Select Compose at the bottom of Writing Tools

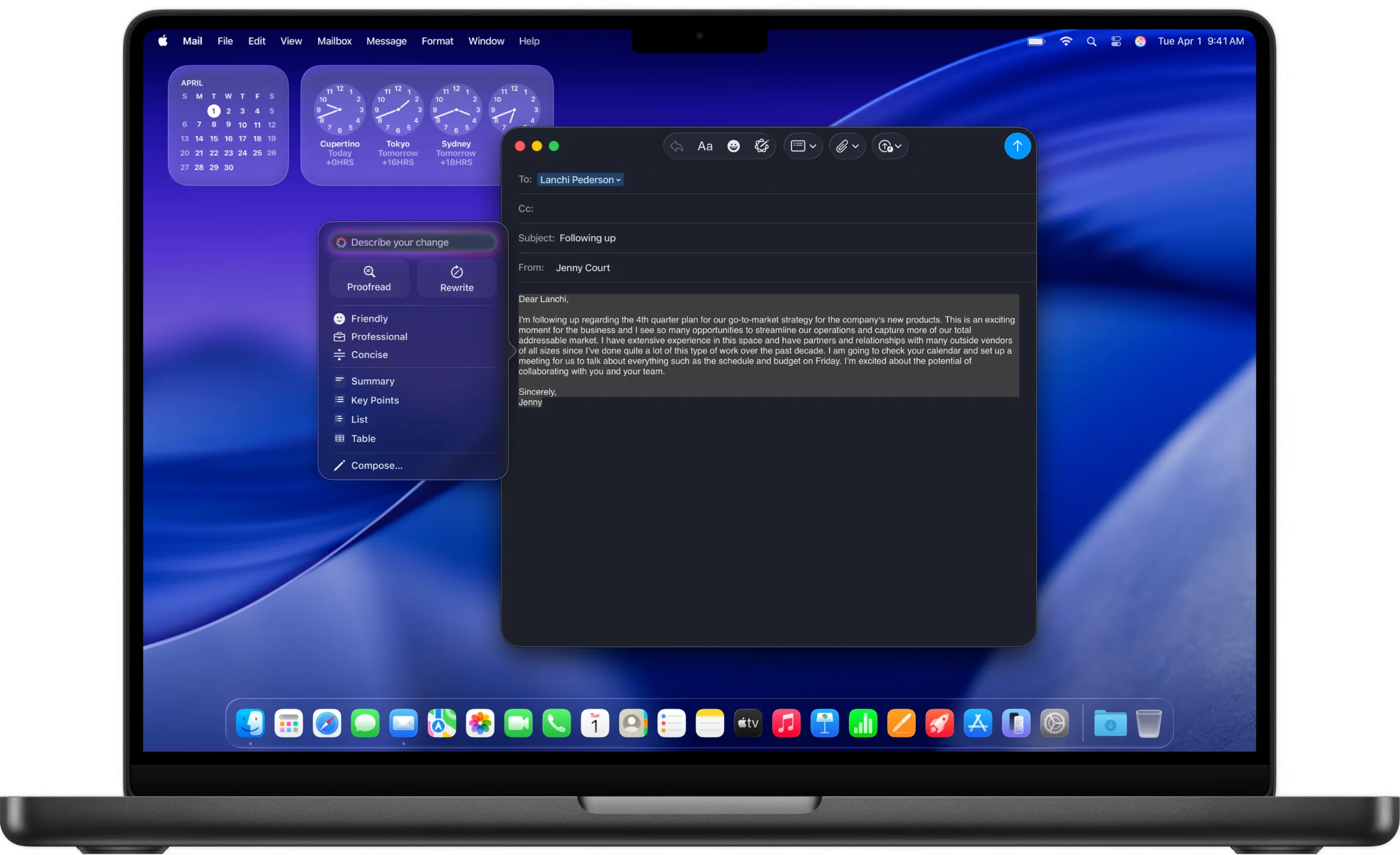point(376,465)
